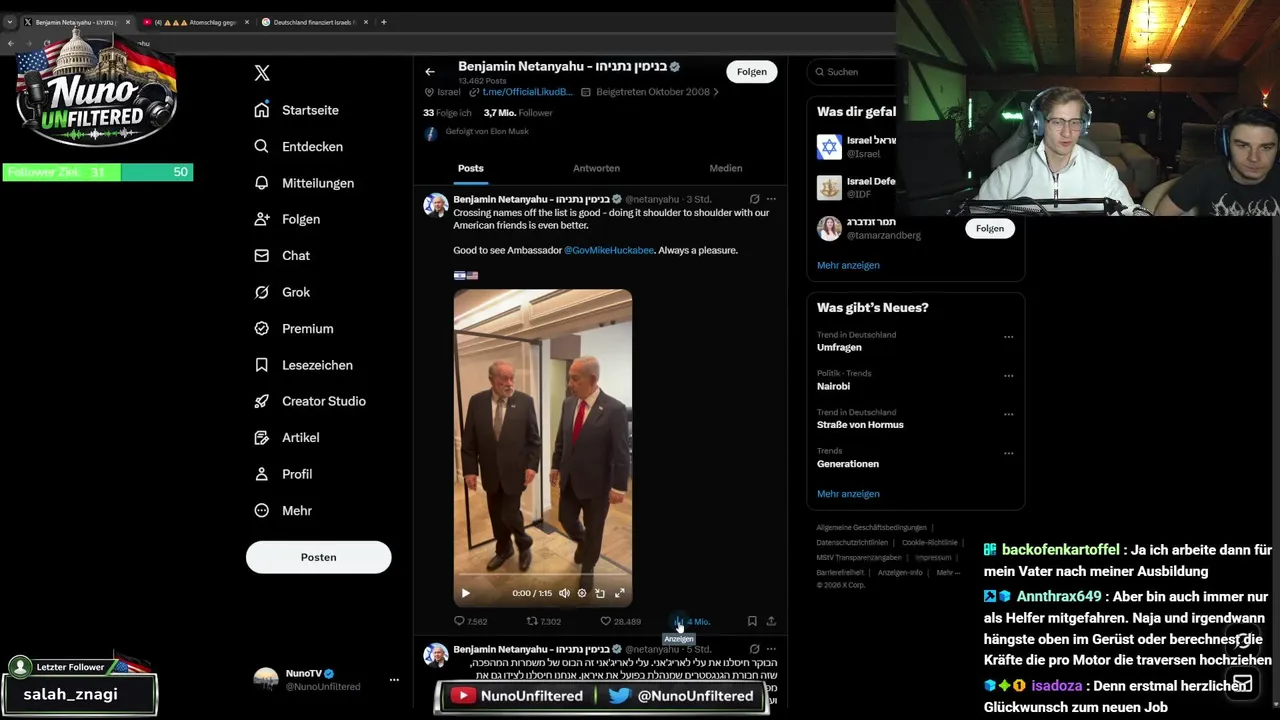Image resolution: width=1280 pixels, height=720 pixels.
Task: Switch to the Antworten tab
Action: click(596, 168)
